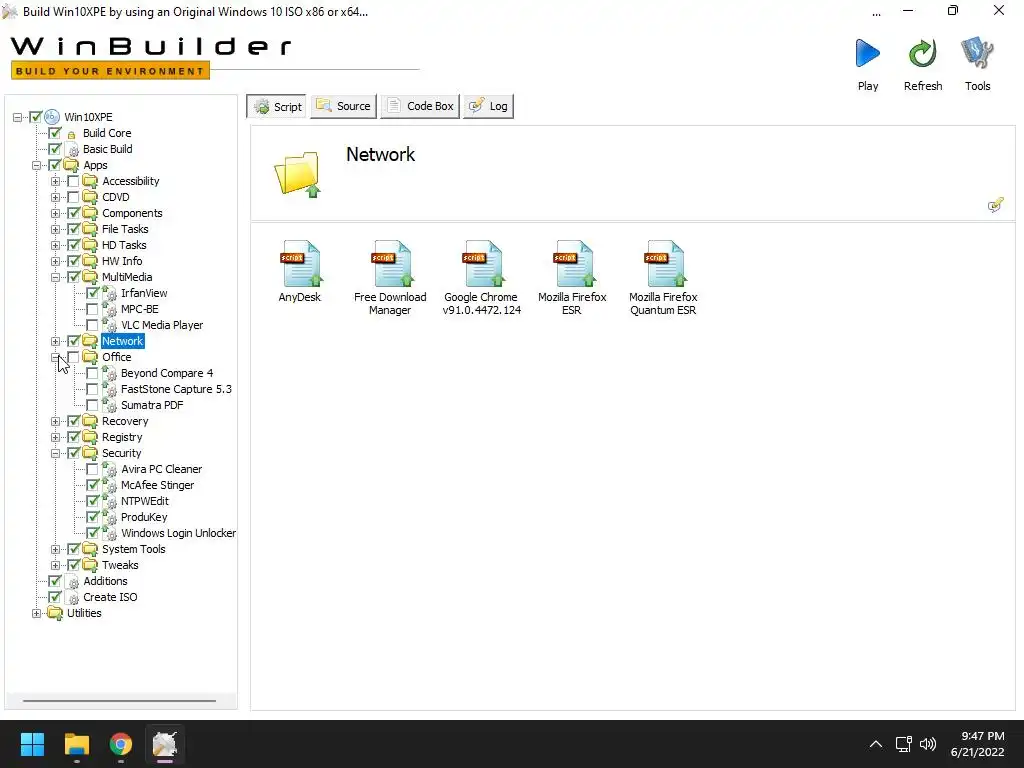
Task: Open File Explorer from taskbar
Action: click(x=76, y=744)
